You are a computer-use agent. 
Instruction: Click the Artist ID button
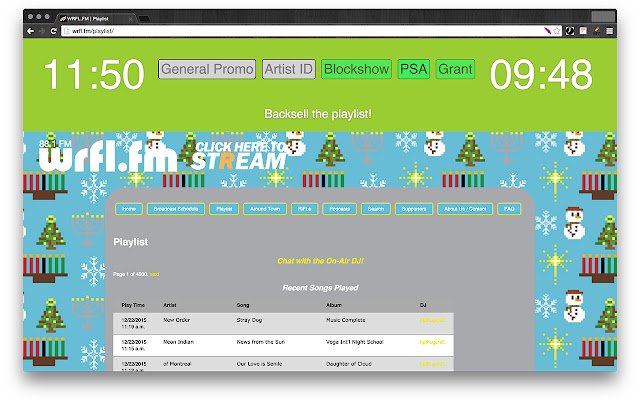[x=289, y=69]
